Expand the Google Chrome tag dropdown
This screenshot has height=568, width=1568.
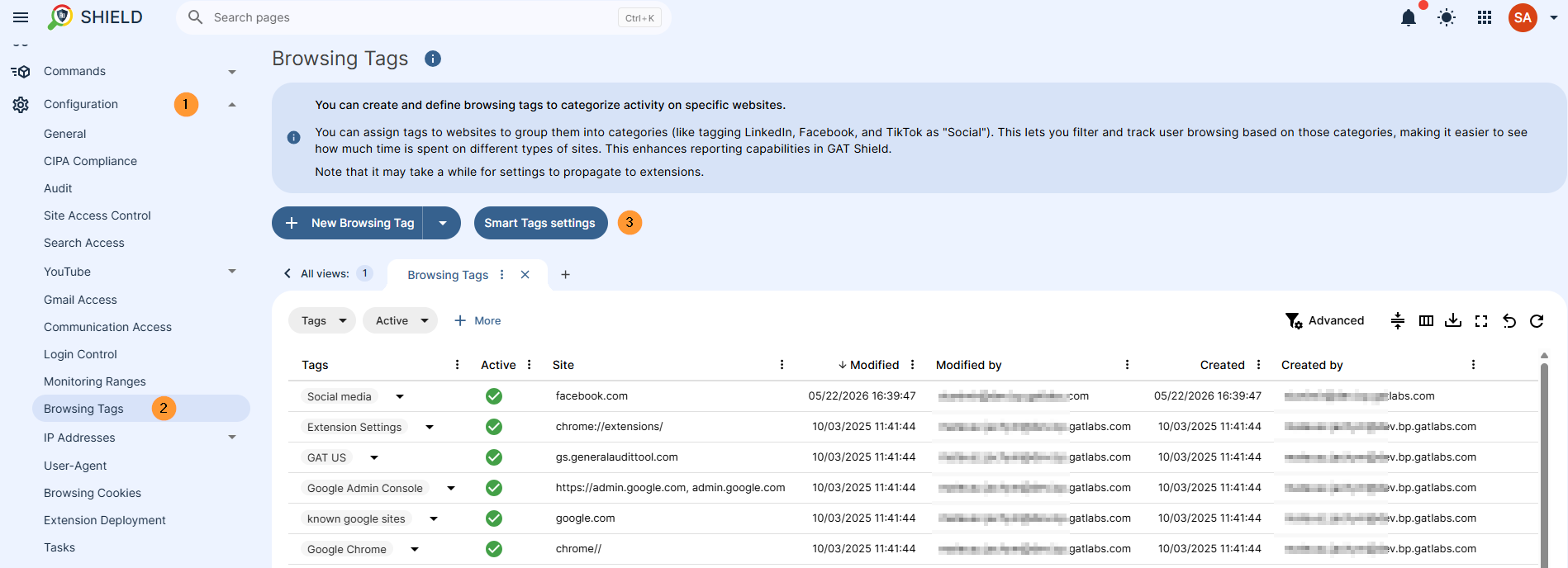415,549
